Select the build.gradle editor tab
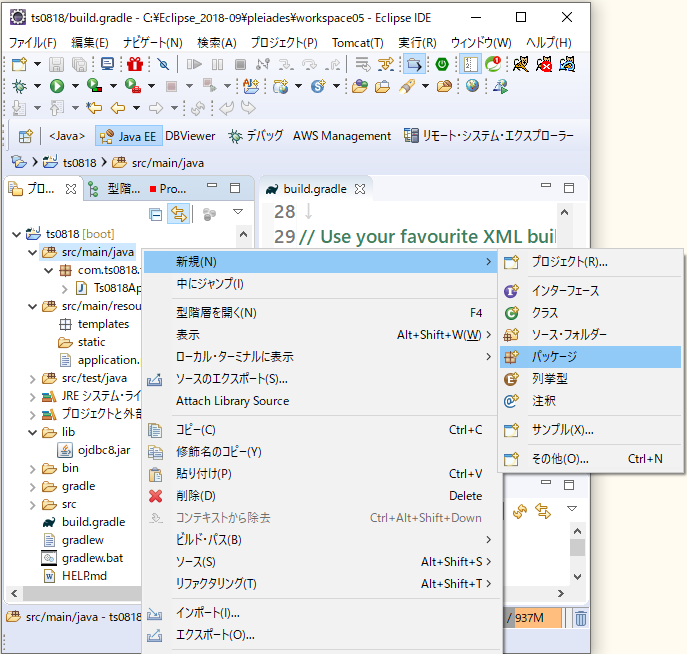This screenshot has width=687, height=654. [x=314, y=189]
